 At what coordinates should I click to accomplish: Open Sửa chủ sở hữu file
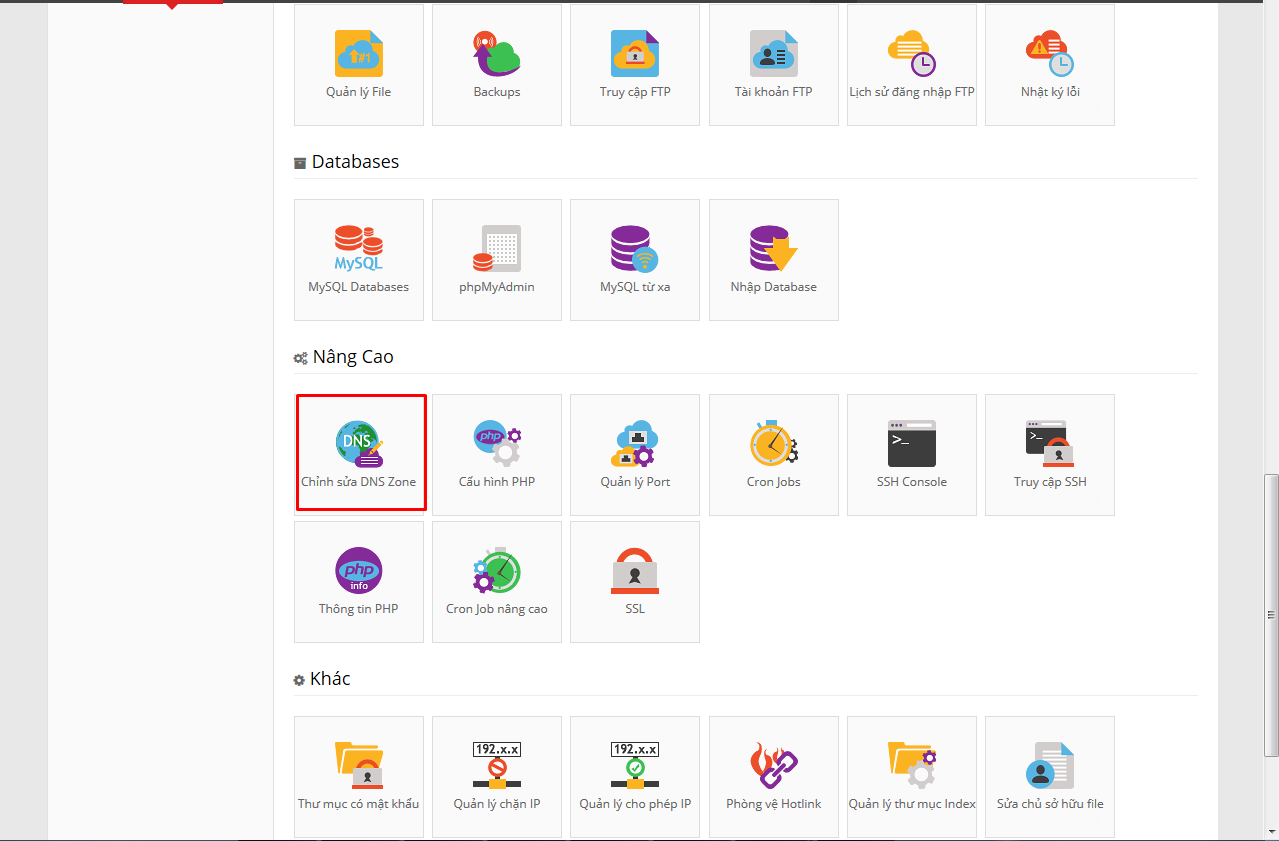[x=1050, y=777]
